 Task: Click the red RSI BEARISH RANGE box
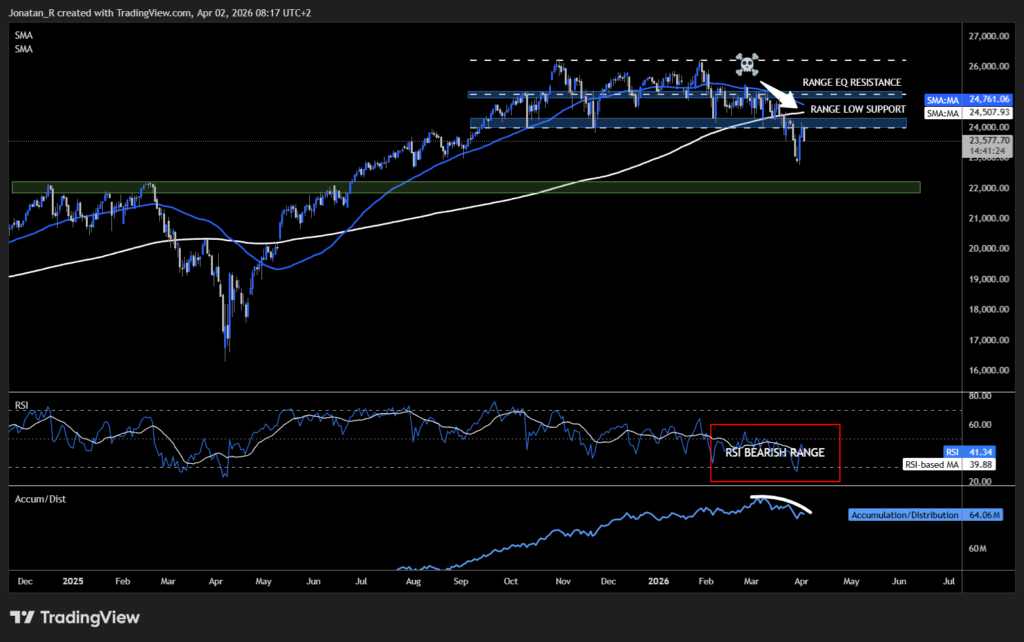(x=776, y=453)
